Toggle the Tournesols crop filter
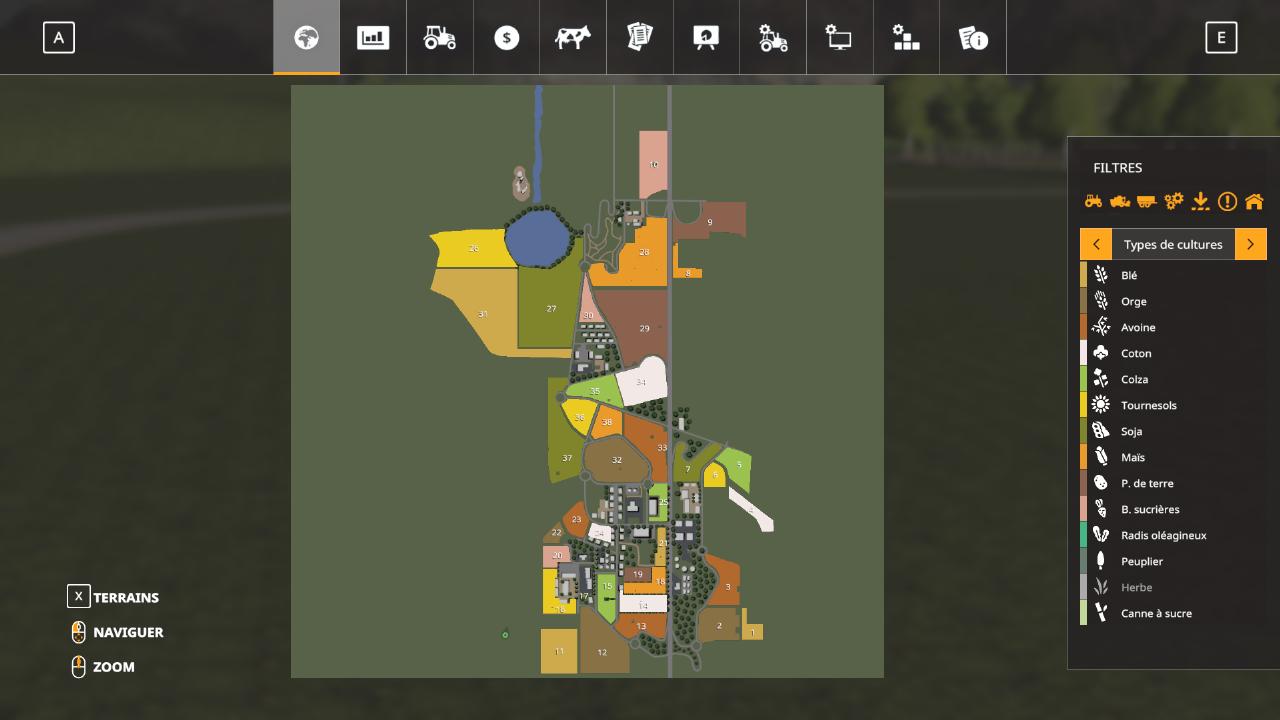 tap(1173, 405)
